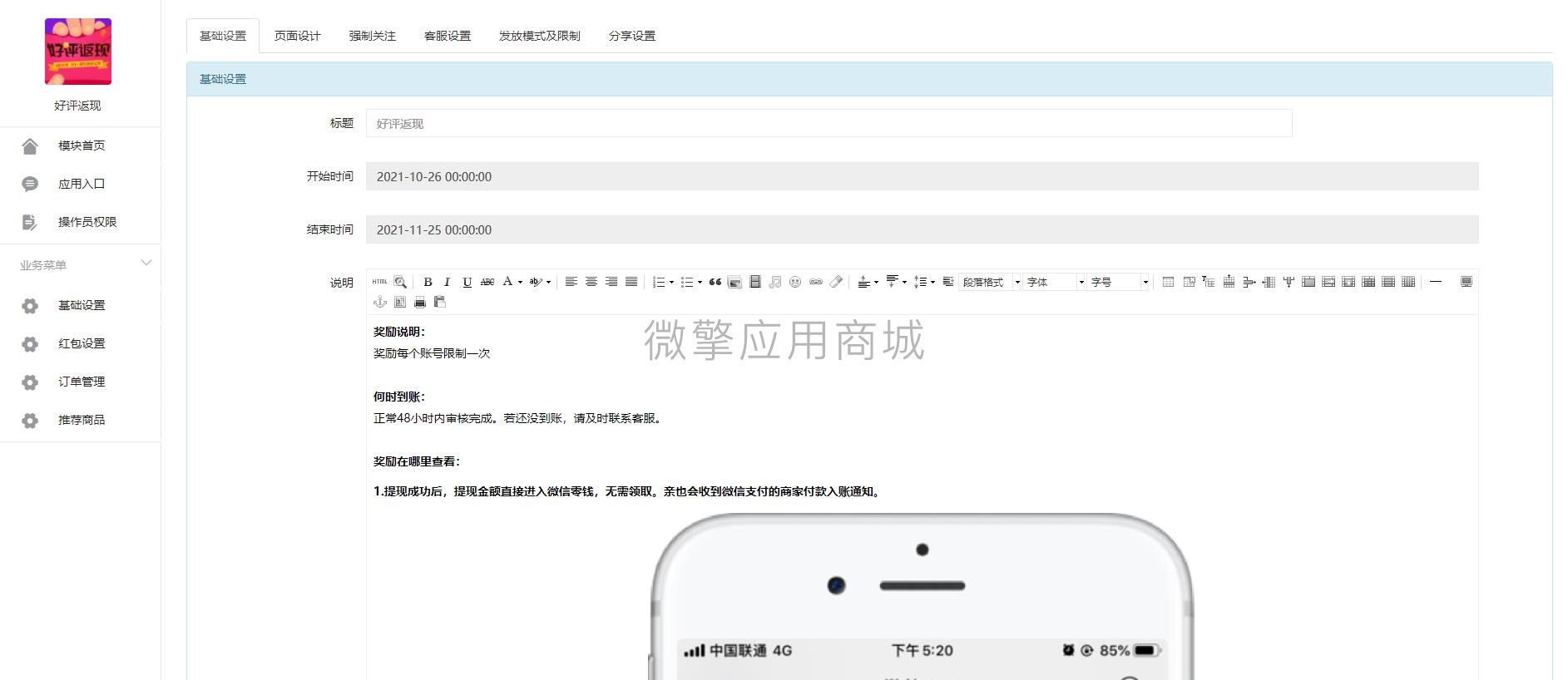Toggle fullscreen editor mode

pyautogui.click(x=1467, y=282)
